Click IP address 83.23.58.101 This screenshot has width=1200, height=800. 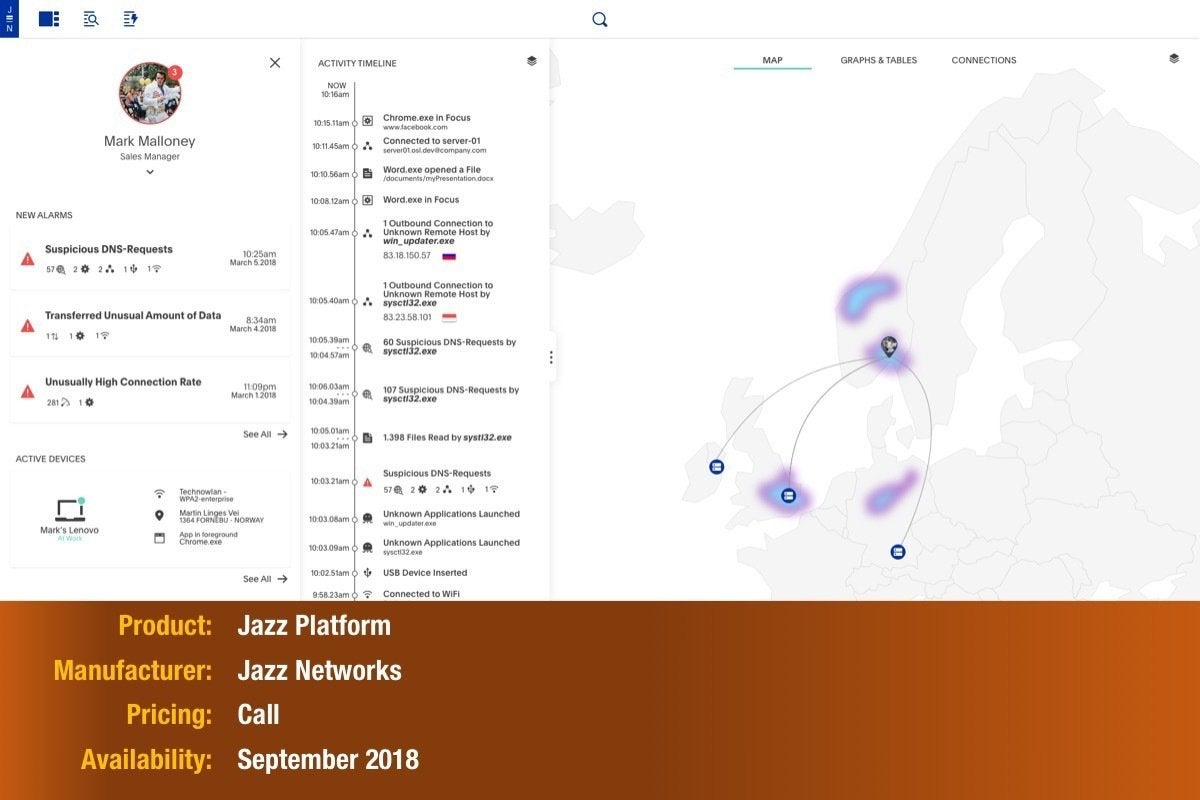coord(407,318)
